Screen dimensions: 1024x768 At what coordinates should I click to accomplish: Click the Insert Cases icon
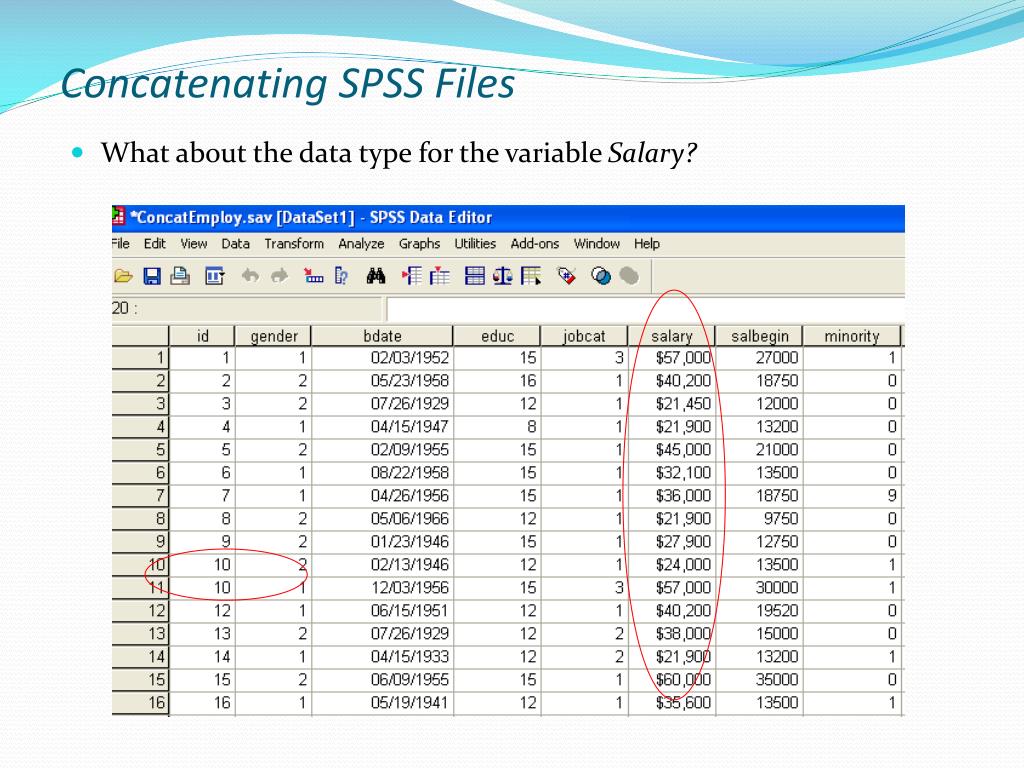(411, 276)
